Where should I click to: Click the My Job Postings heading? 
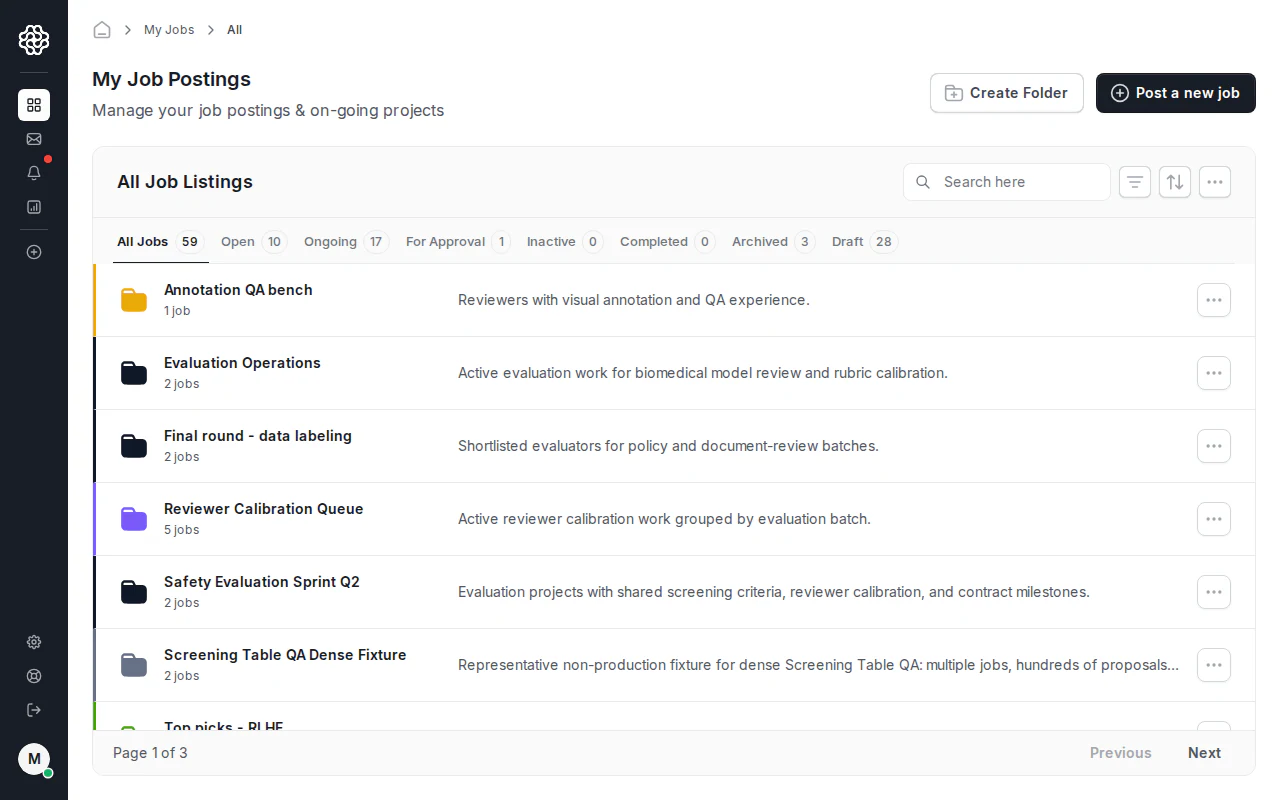[x=171, y=79]
